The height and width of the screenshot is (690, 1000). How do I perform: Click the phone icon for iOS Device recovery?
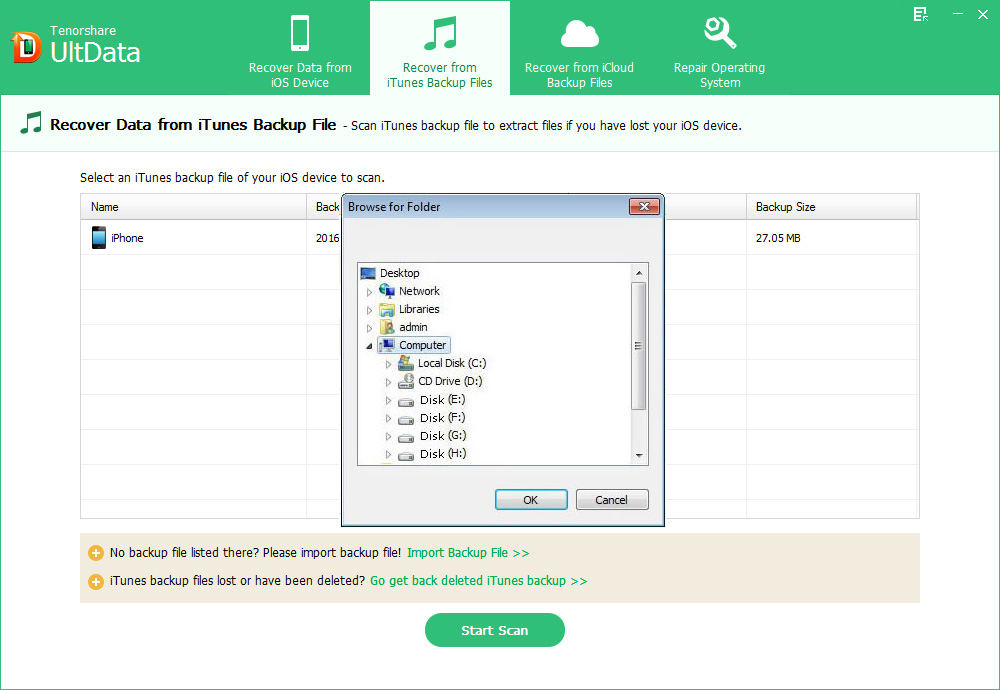pyautogui.click(x=300, y=33)
